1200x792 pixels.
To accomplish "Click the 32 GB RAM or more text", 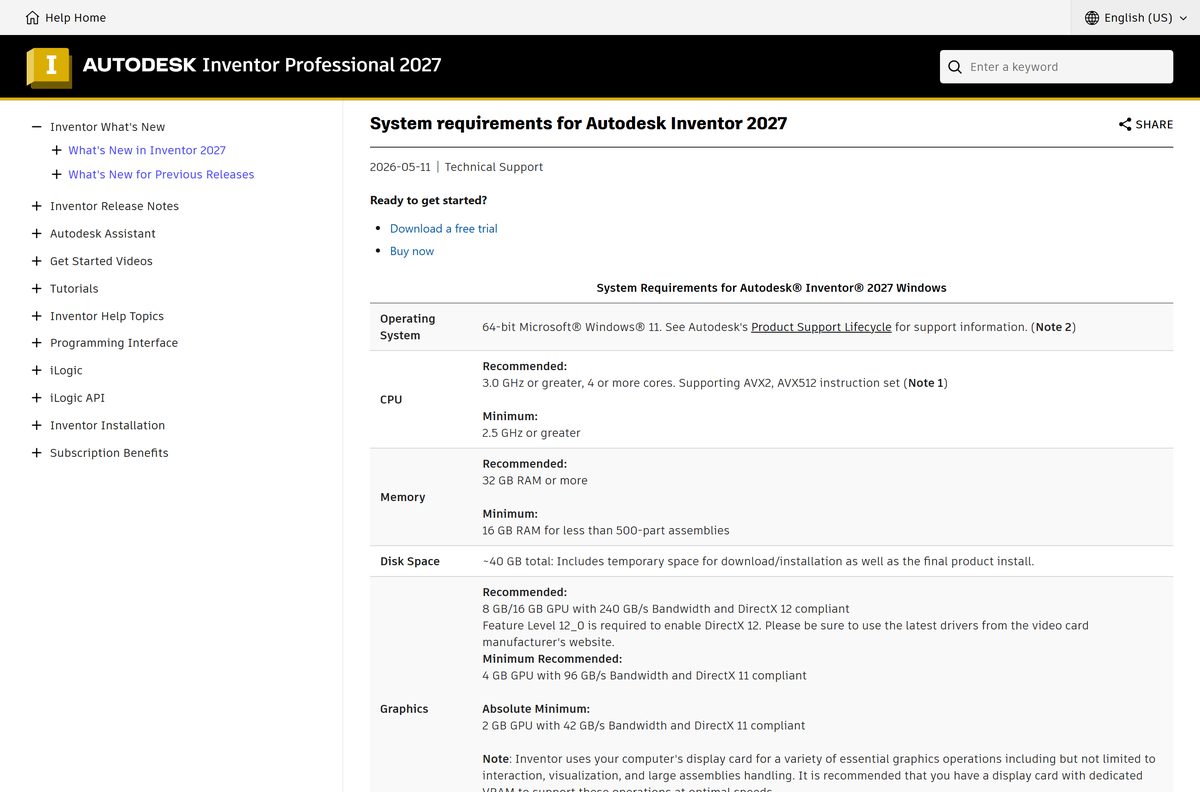I will 535,481.
